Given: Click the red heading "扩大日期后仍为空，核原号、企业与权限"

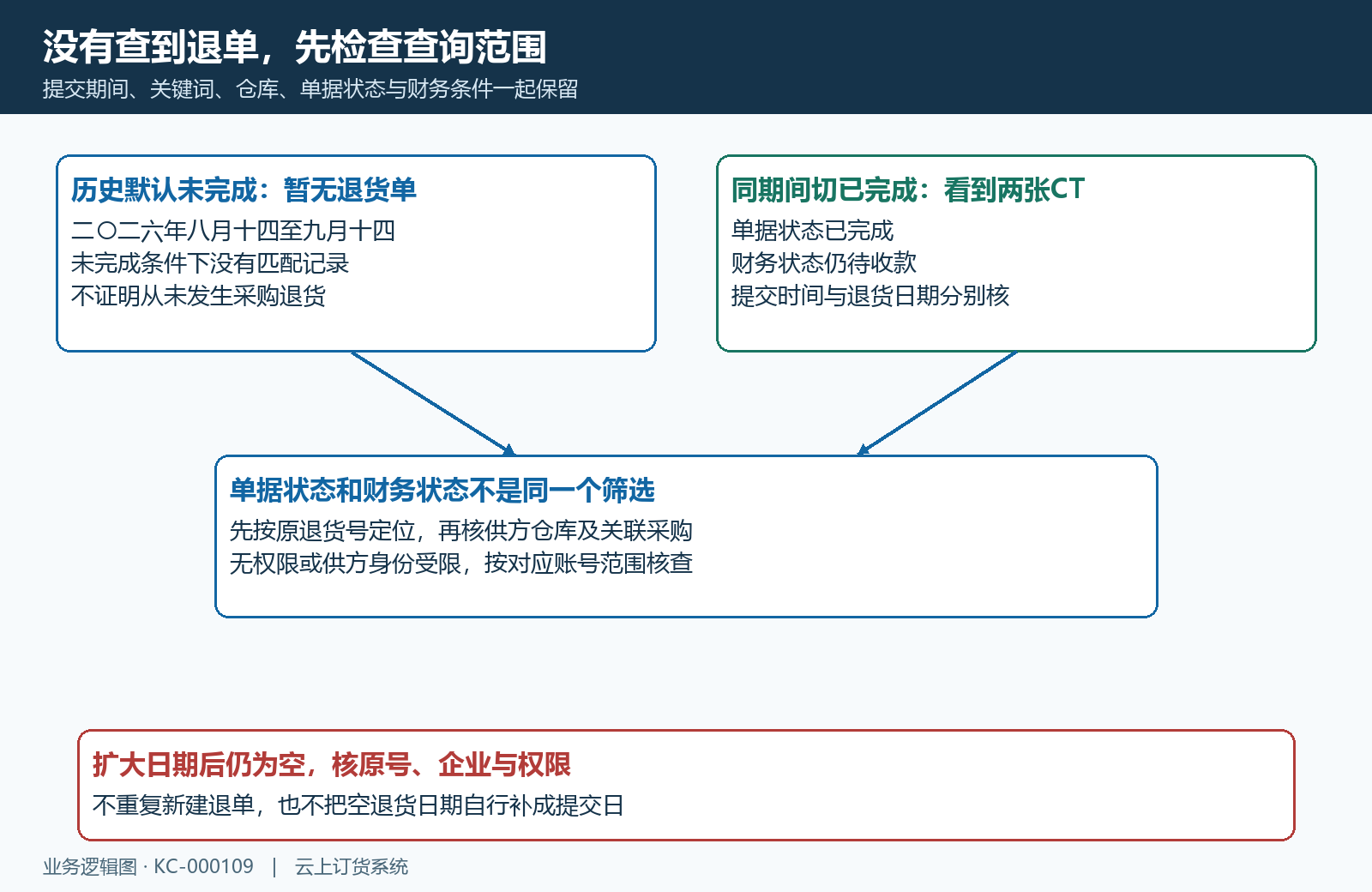Looking at the screenshot, I should coord(332,764).
